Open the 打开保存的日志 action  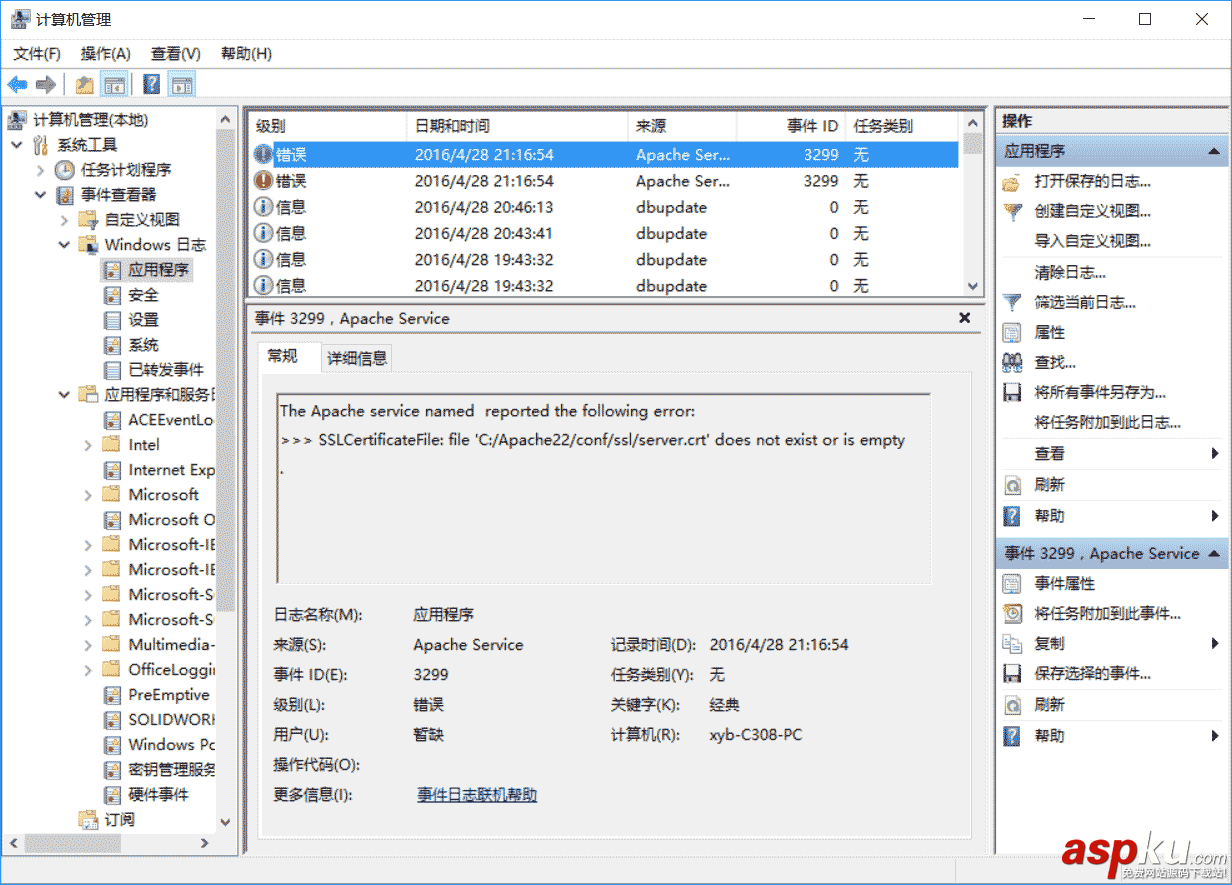pos(1092,181)
